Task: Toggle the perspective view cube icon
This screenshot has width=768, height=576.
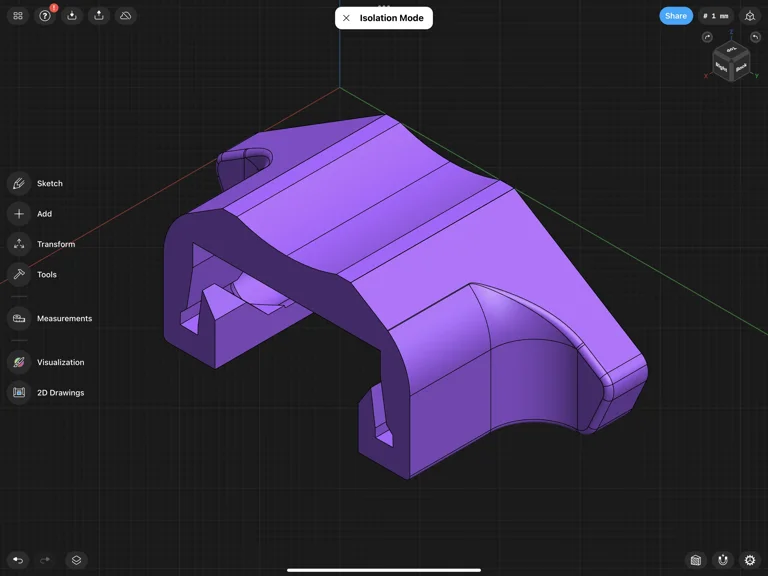Action: 750,16
